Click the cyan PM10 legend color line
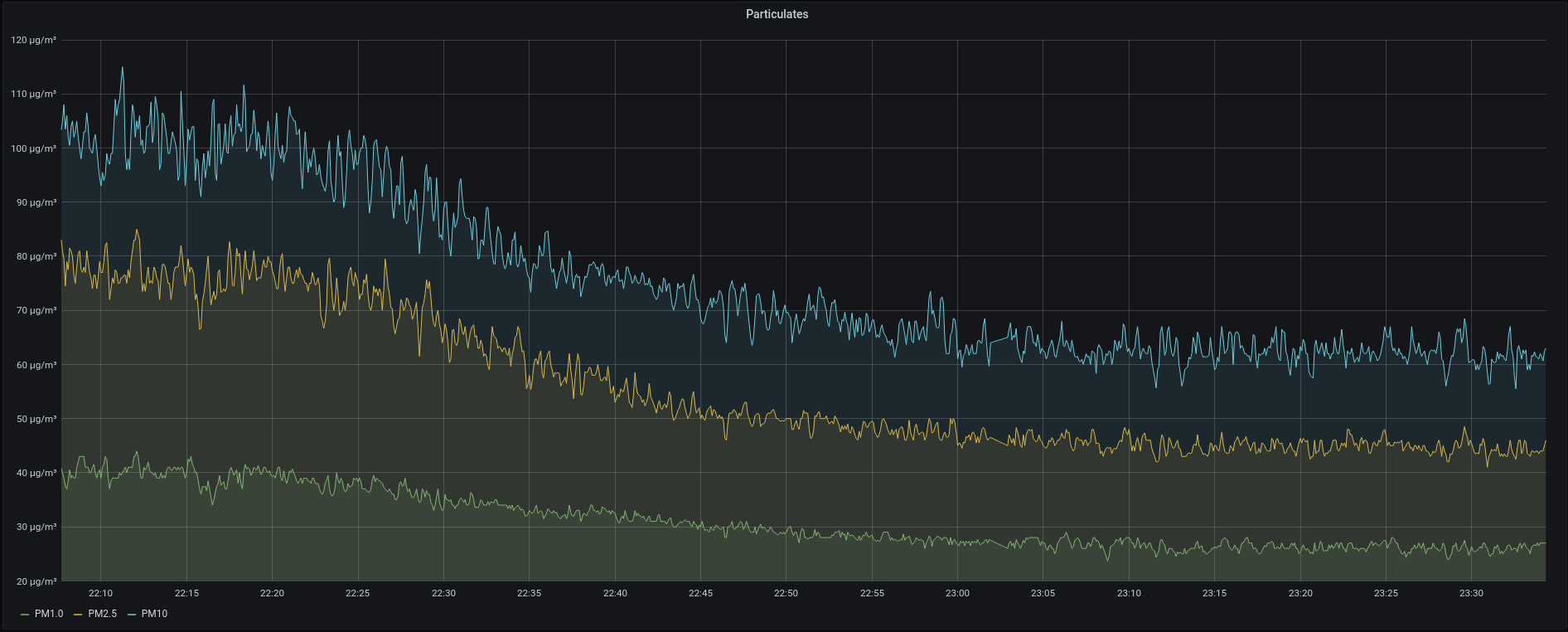1568x632 pixels. coord(132,615)
